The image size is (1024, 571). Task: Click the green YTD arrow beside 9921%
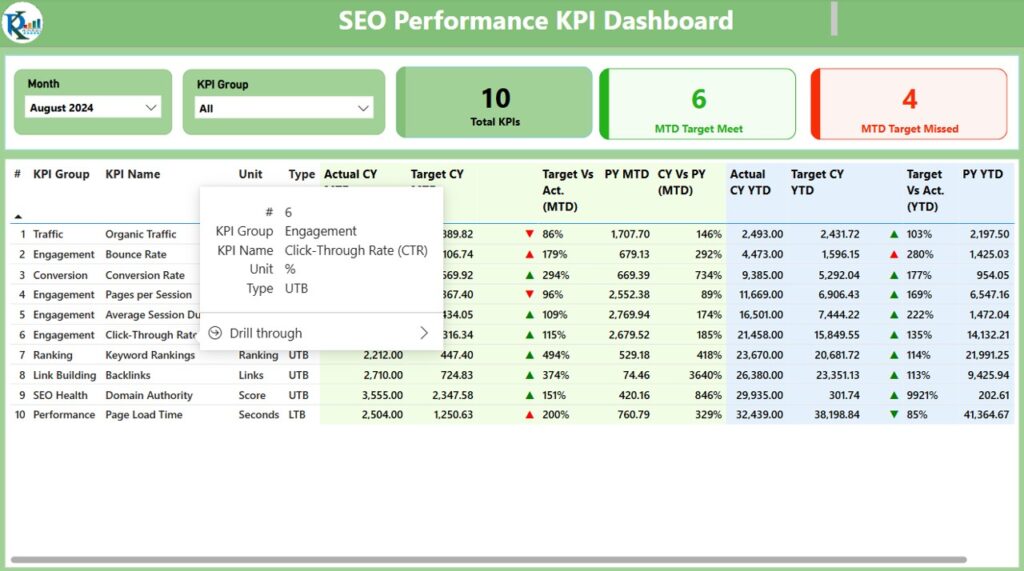click(894, 395)
